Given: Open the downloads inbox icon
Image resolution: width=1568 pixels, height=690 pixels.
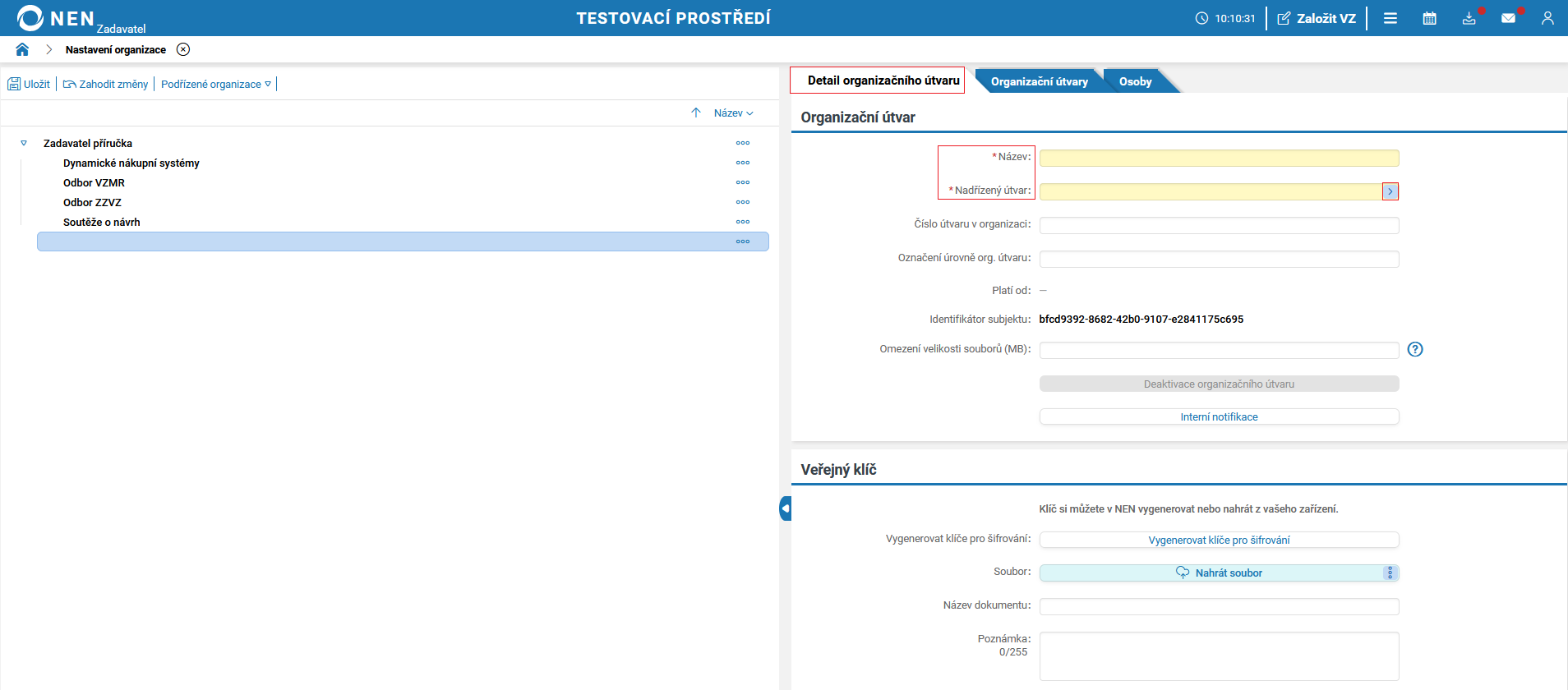Looking at the screenshot, I should click(x=1469, y=18).
